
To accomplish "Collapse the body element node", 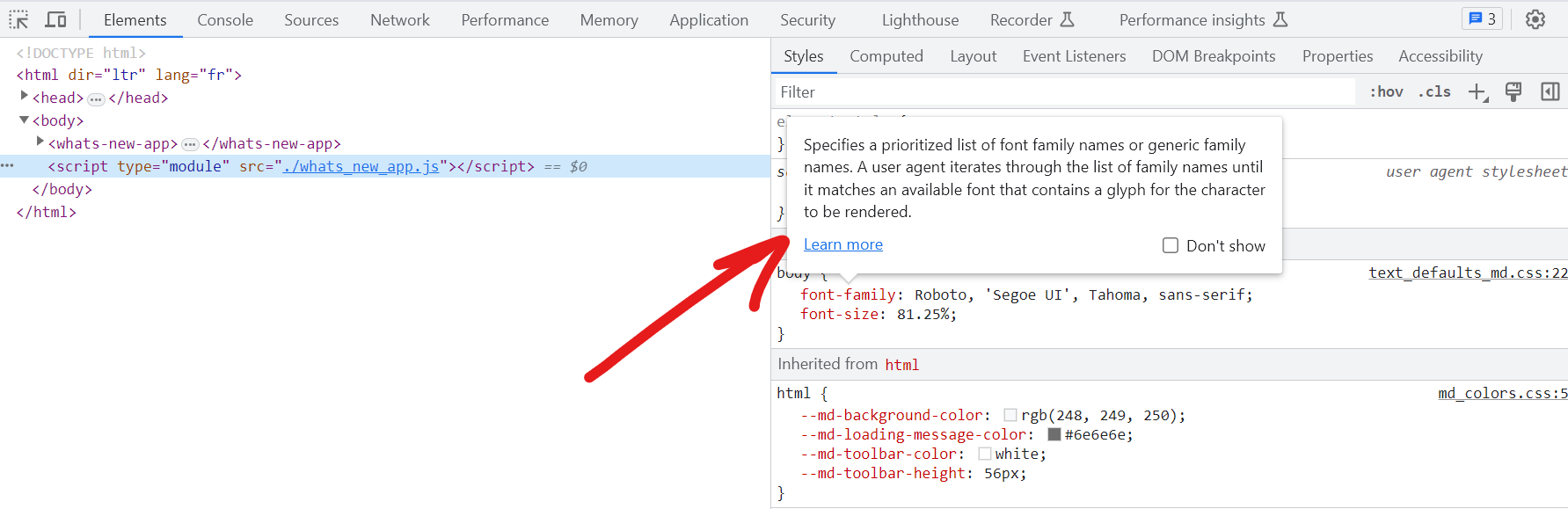I will 24,120.
